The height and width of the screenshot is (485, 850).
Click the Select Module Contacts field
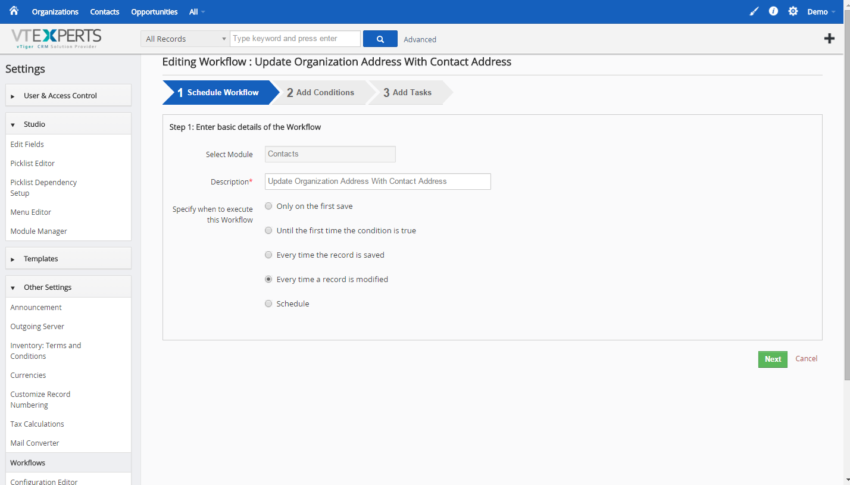(x=330, y=154)
